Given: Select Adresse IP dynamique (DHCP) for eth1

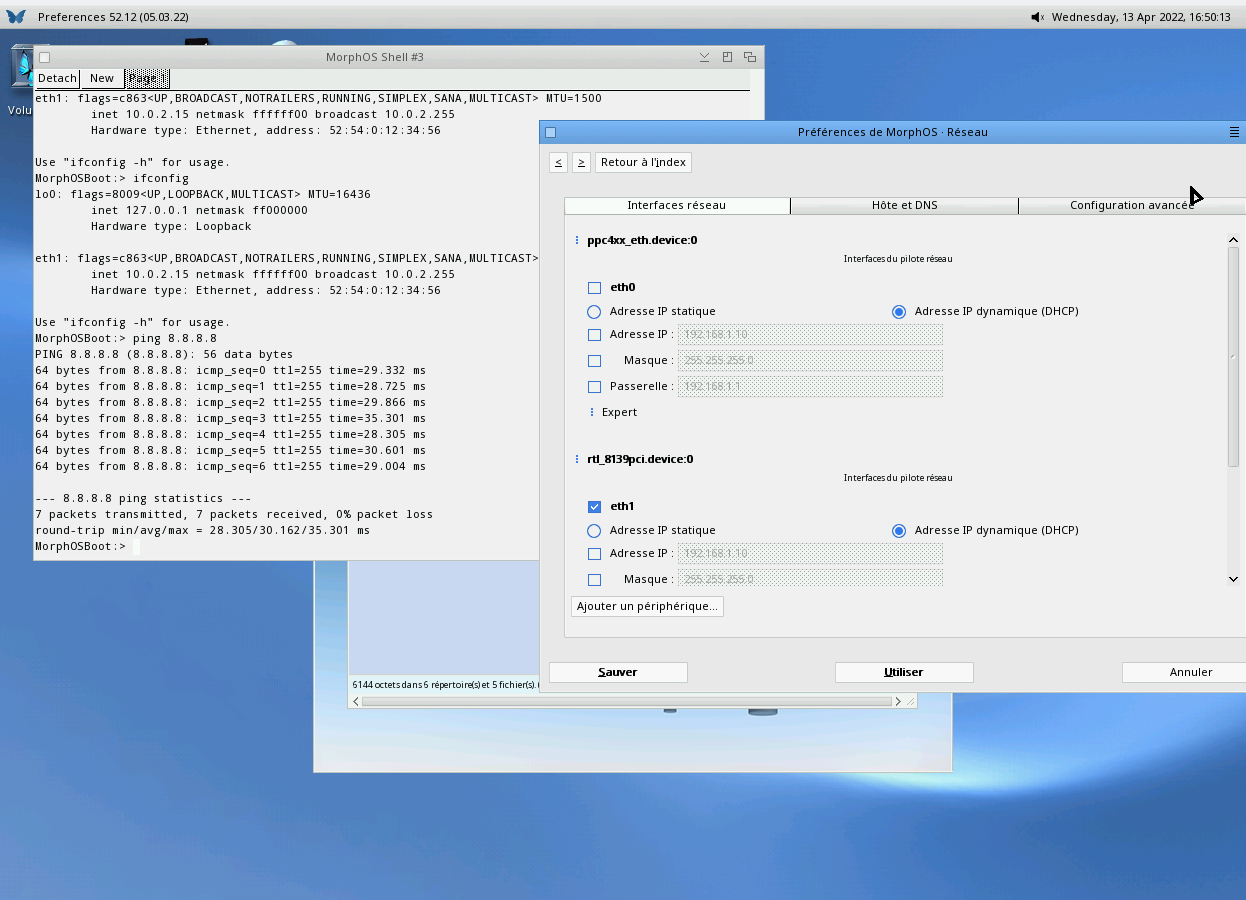Looking at the screenshot, I should click(899, 531).
